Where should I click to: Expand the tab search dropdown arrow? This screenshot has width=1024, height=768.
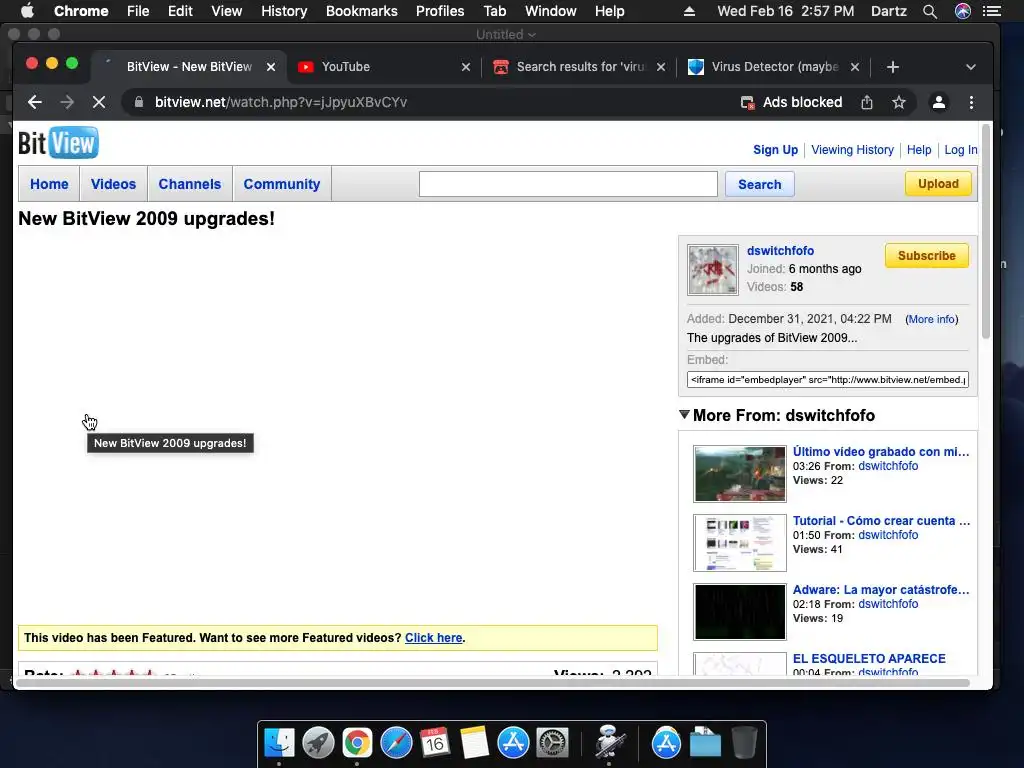[x=970, y=67]
